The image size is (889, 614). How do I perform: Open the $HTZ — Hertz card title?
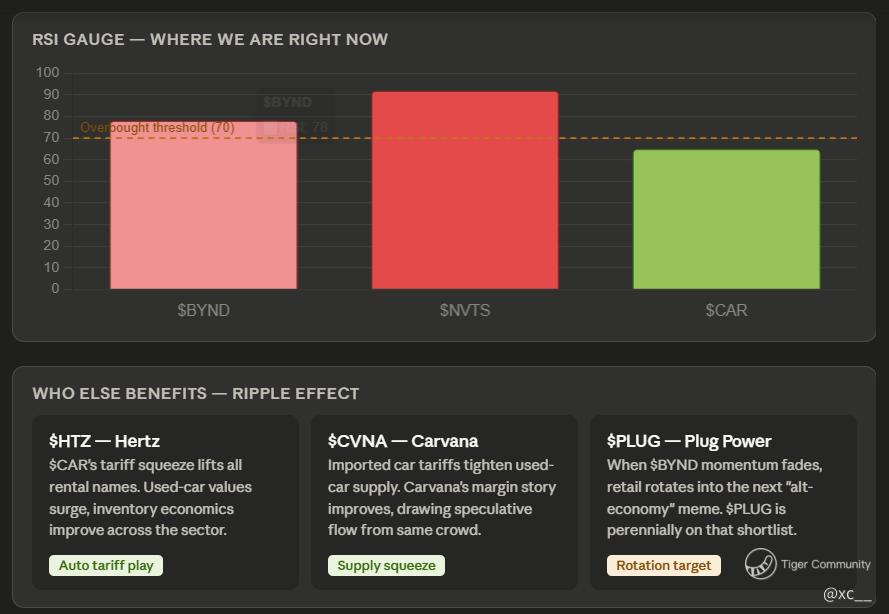(104, 441)
